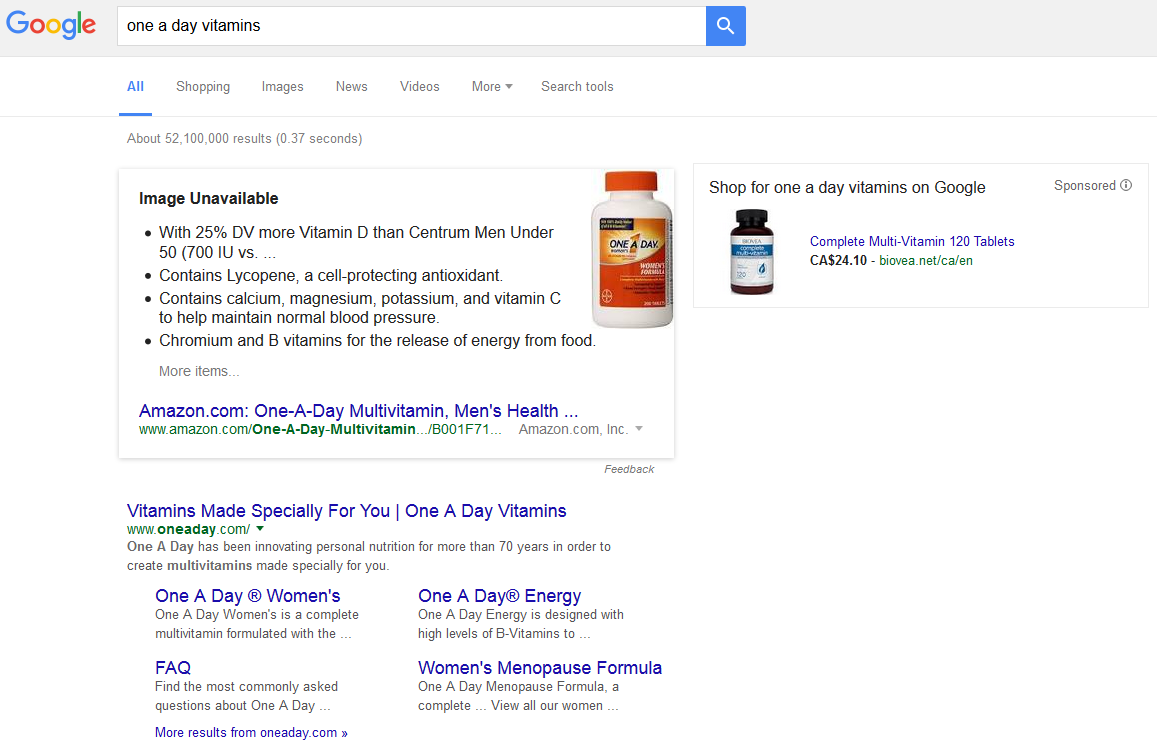This screenshot has height=746, width=1157.
Task: Switch to the Shopping tab
Action: (203, 87)
